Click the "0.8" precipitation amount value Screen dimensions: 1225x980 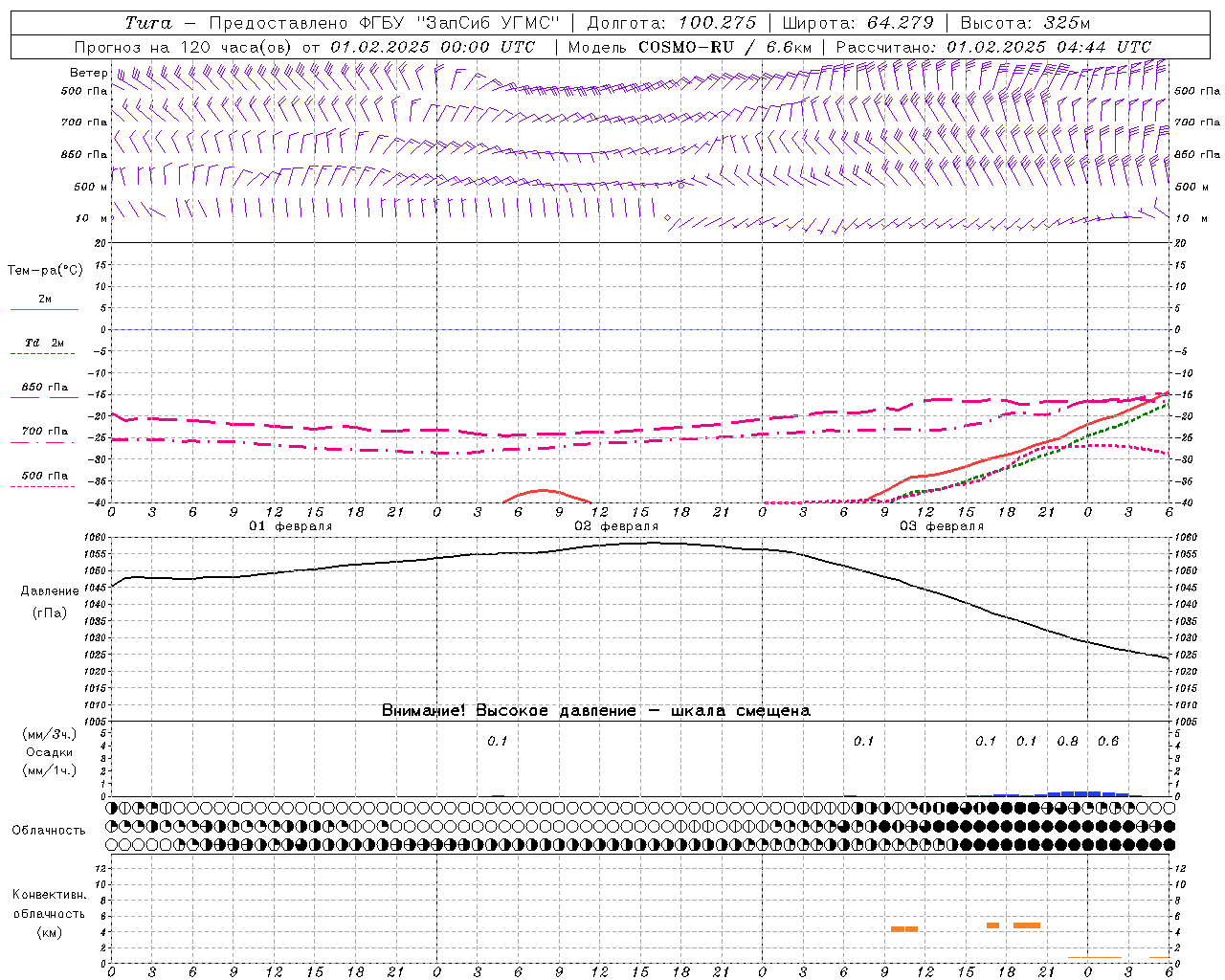click(x=1067, y=741)
